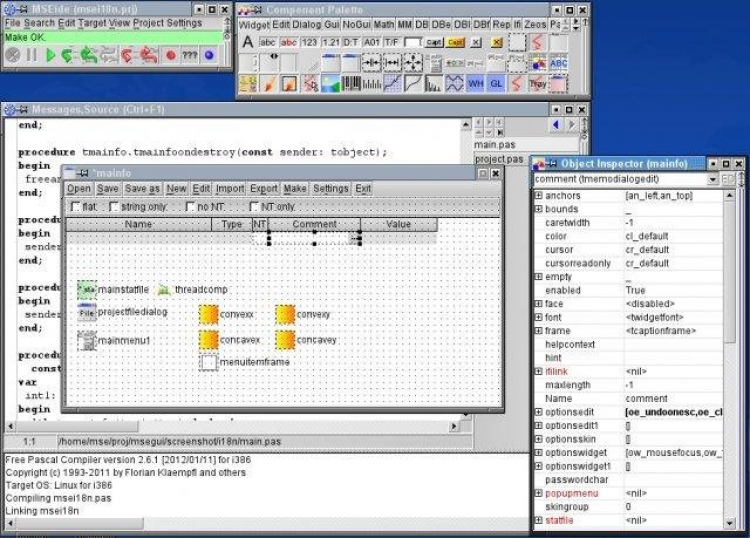This screenshot has height=538, width=750.
Task: Click the Import button in mainfo form
Action: 230,188
